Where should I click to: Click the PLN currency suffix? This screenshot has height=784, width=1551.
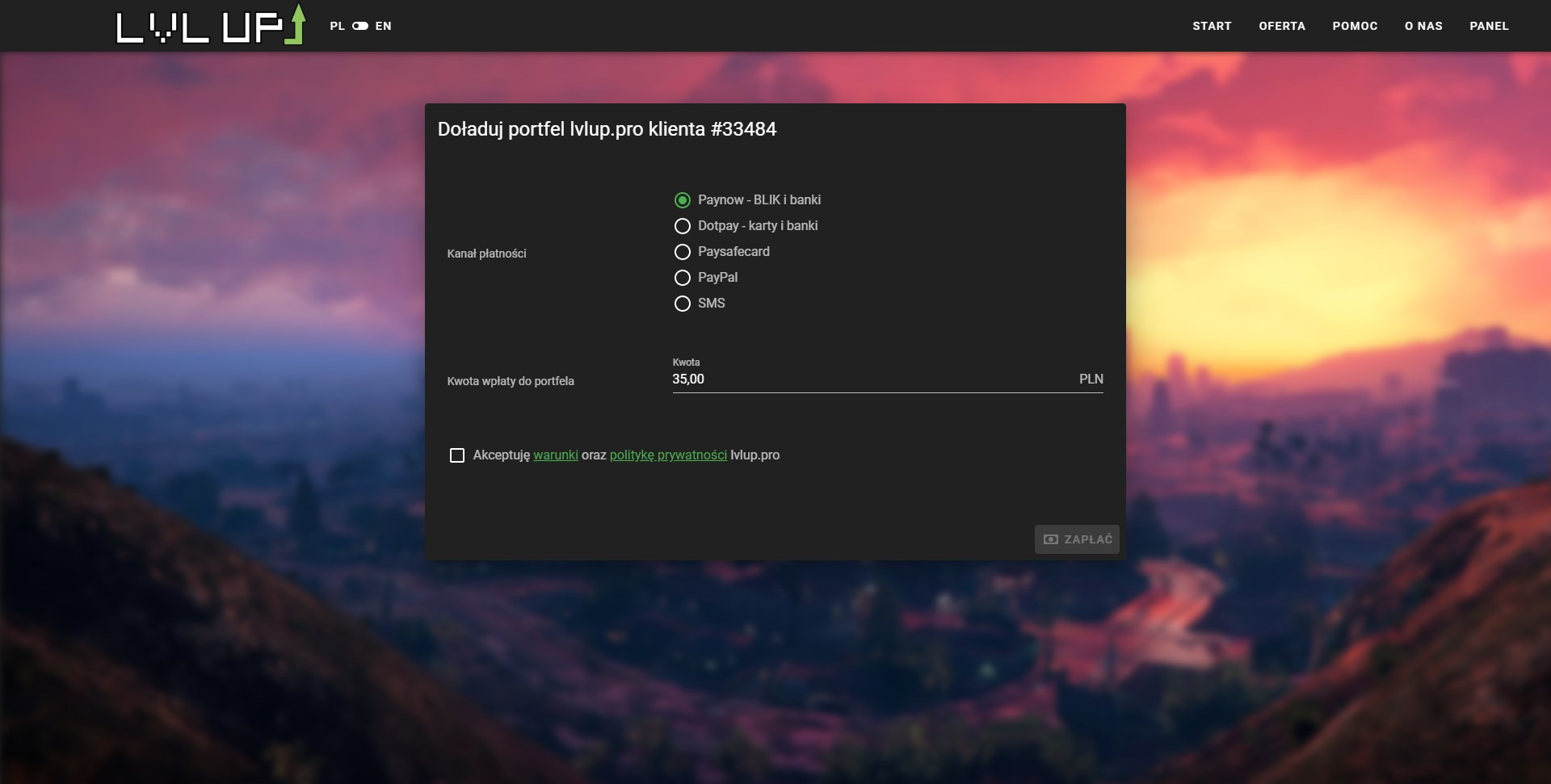1091,379
